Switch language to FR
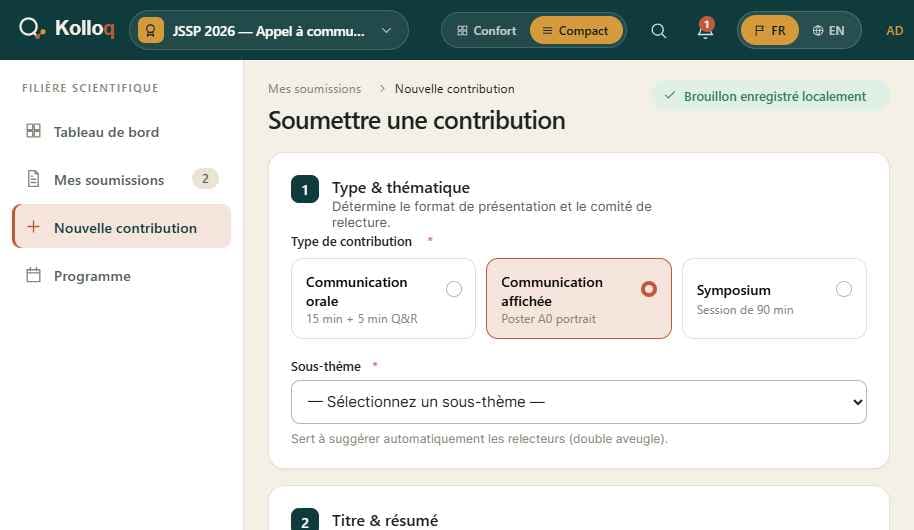This screenshot has width=914, height=530. click(769, 30)
